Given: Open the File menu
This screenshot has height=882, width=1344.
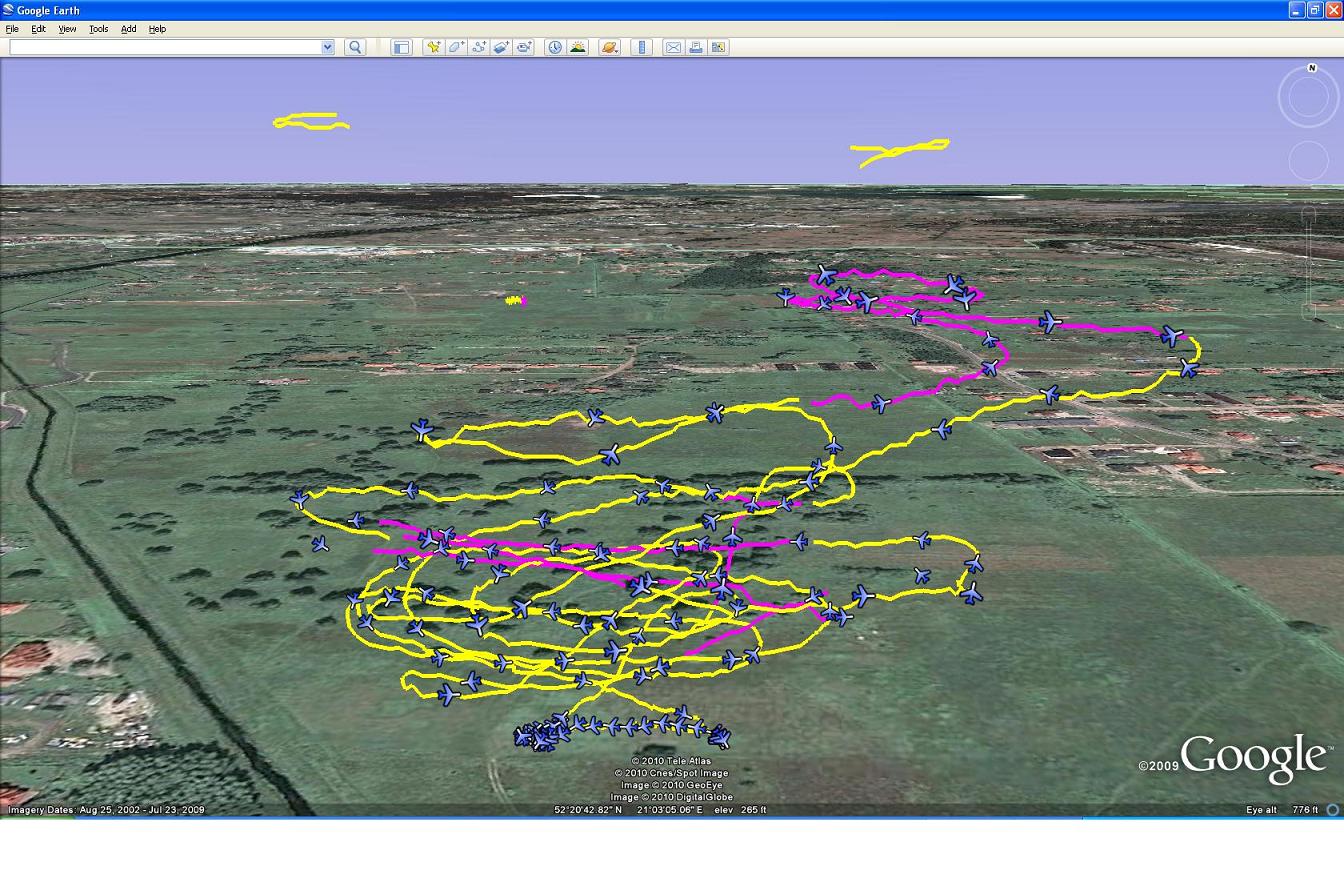Looking at the screenshot, I should 12,29.
